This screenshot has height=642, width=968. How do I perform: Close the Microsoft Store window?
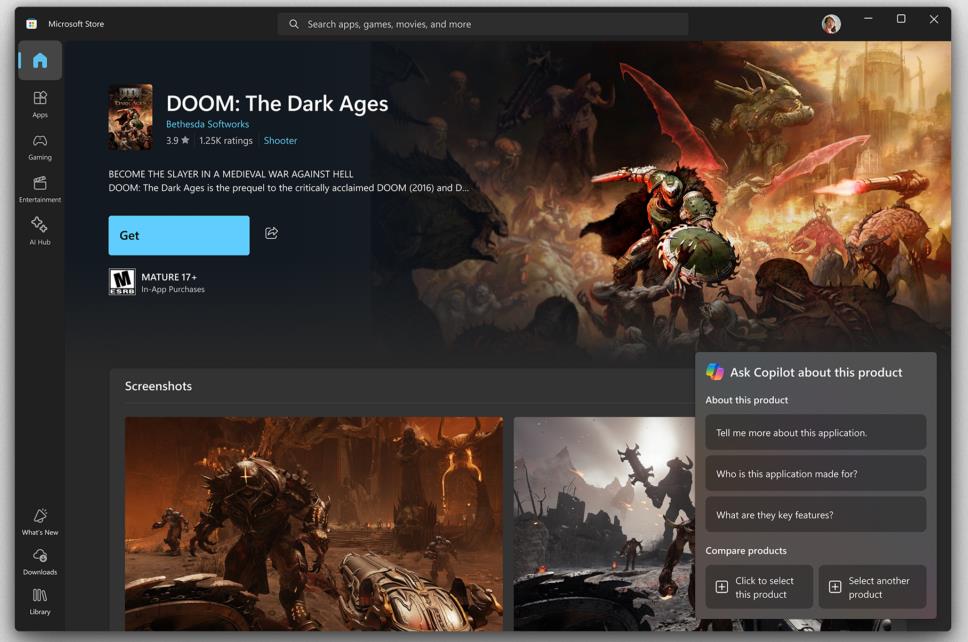pos(933,19)
